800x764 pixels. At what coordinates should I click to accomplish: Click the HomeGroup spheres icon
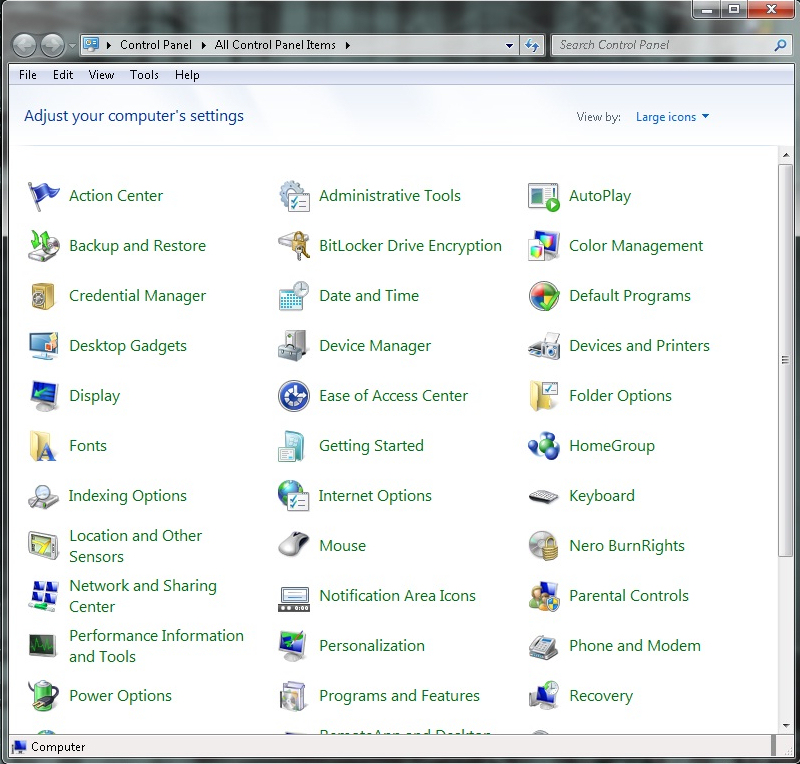pyautogui.click(x=544, y=446)
